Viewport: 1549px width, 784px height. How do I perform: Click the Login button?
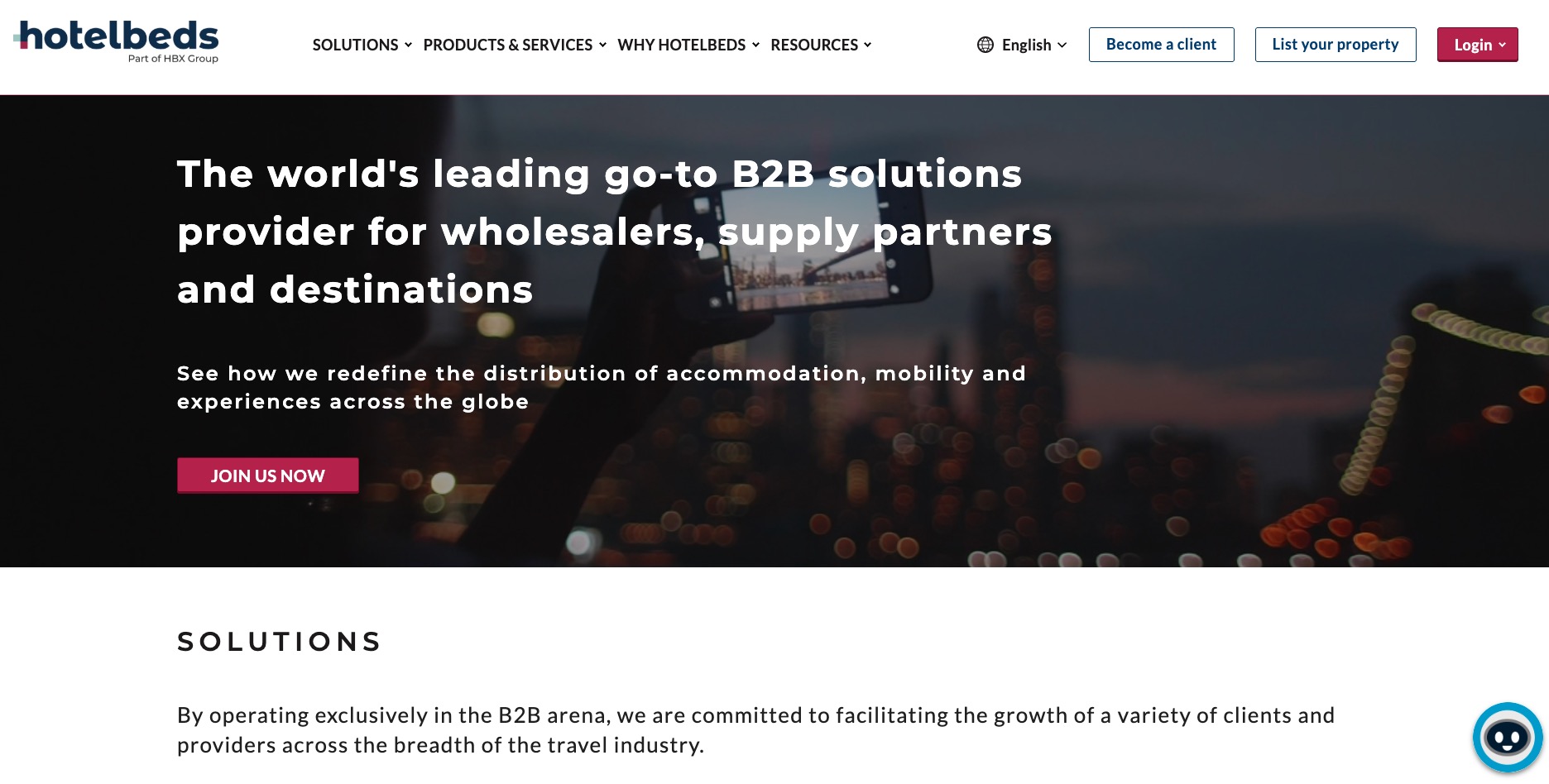(x=1473, y=45)
